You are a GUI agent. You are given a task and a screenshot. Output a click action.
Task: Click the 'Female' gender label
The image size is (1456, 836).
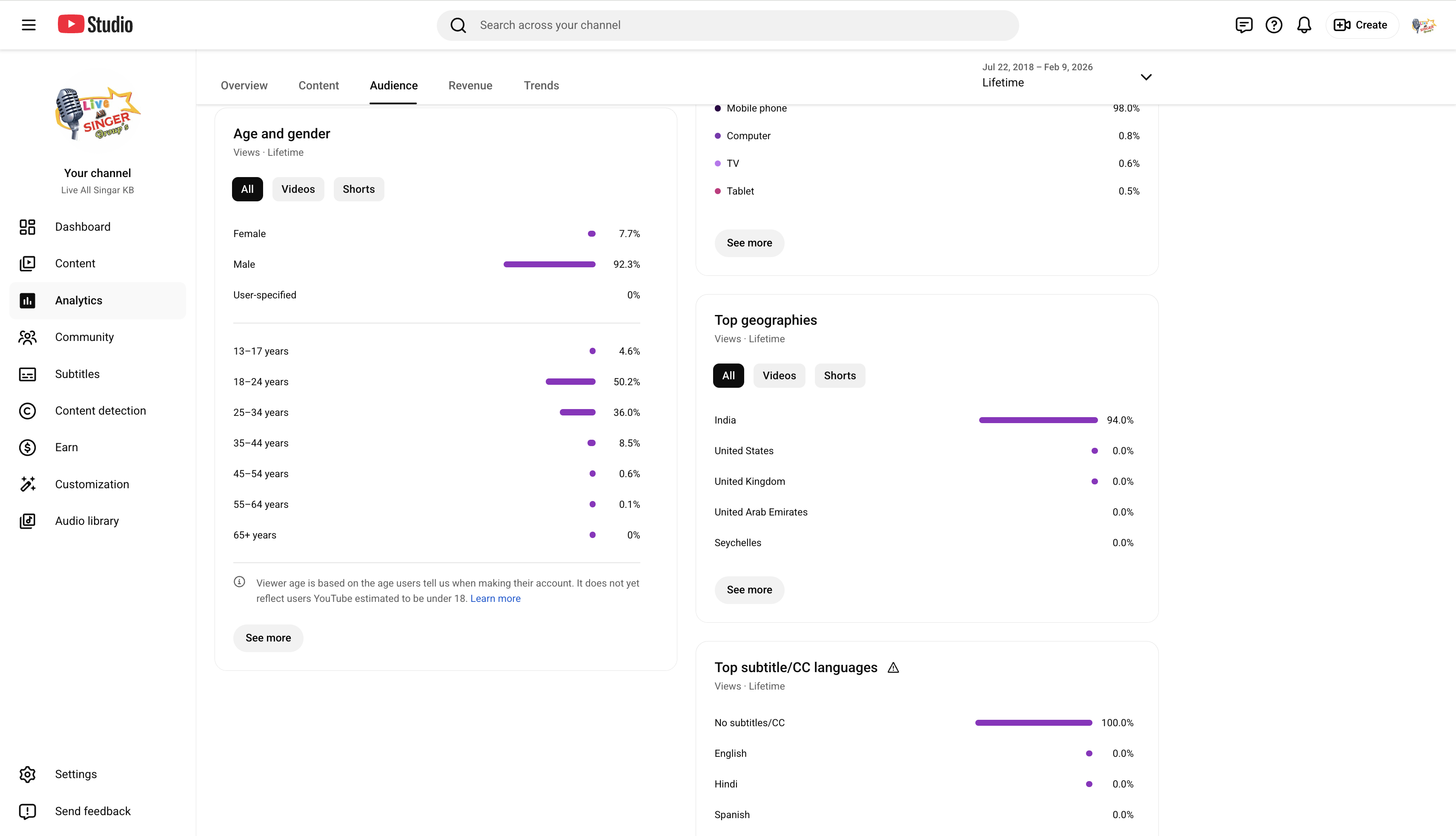point(249,234)
